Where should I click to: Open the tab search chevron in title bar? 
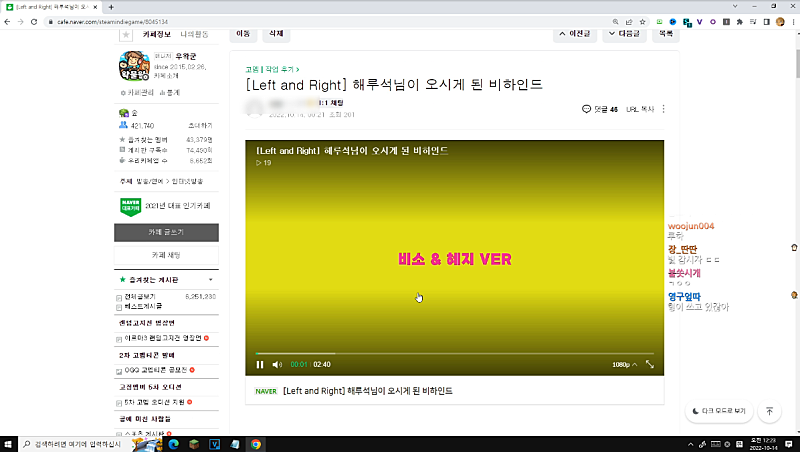(735, 6)
